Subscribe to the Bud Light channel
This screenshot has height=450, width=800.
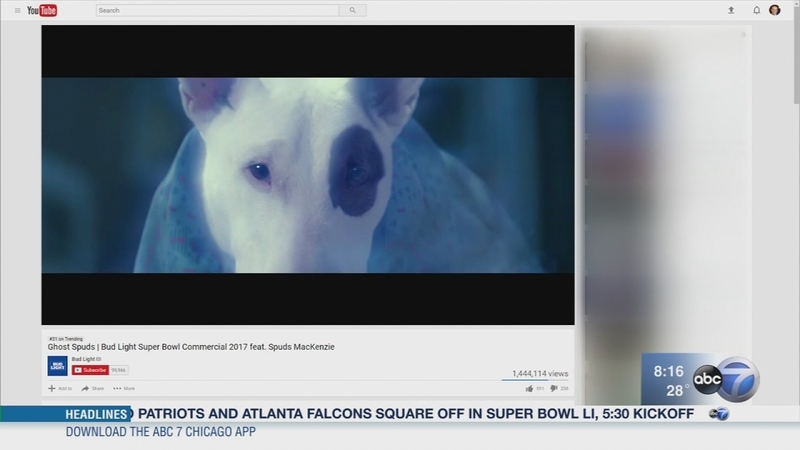90,370
